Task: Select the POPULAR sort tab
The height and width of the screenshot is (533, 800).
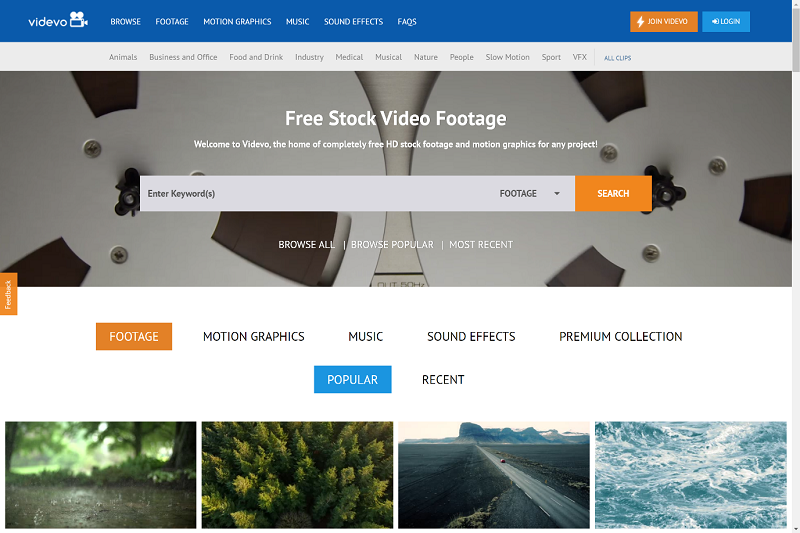Action: 353,379
